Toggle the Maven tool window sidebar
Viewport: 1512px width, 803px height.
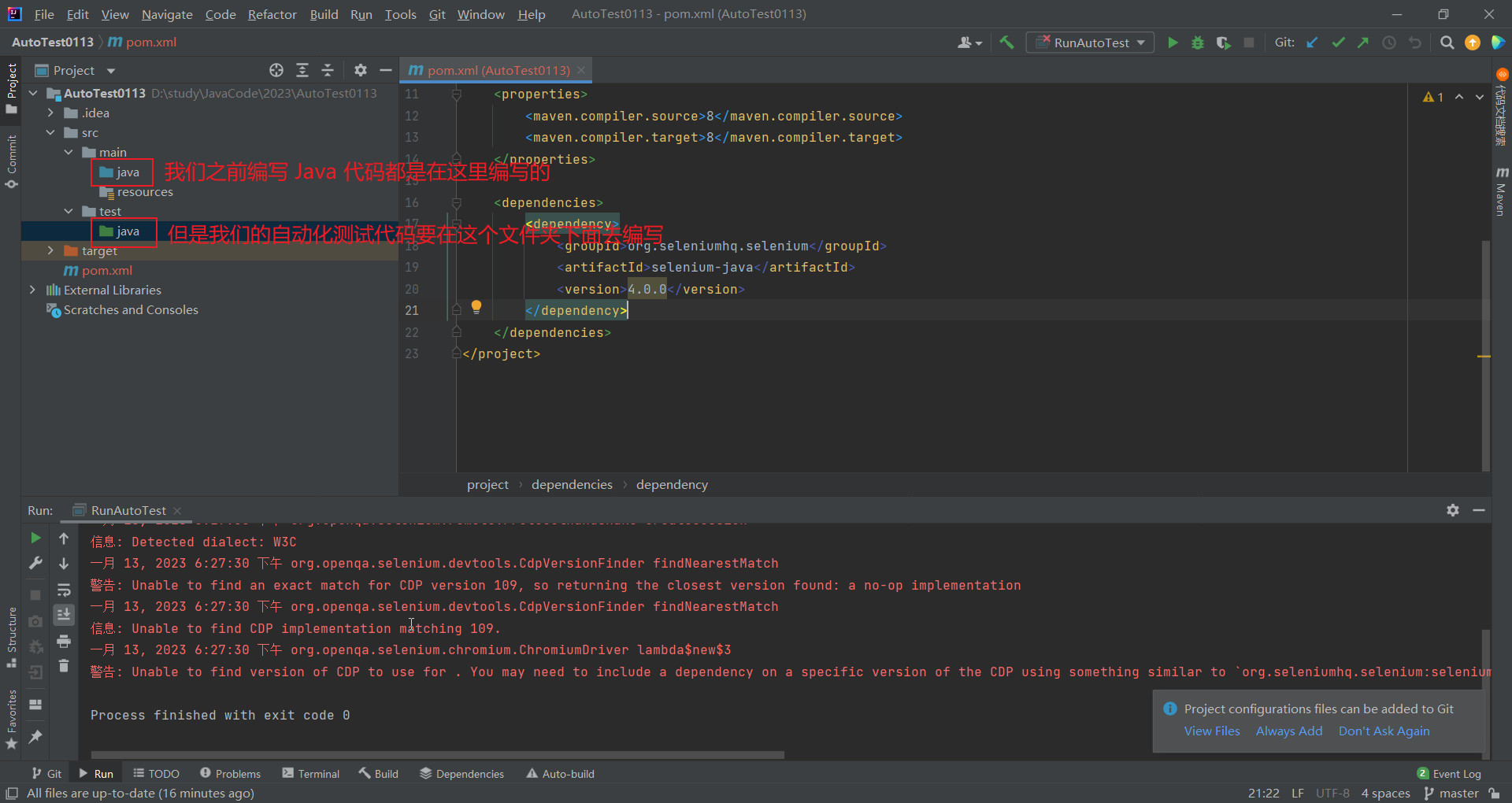pos(1501,190)
